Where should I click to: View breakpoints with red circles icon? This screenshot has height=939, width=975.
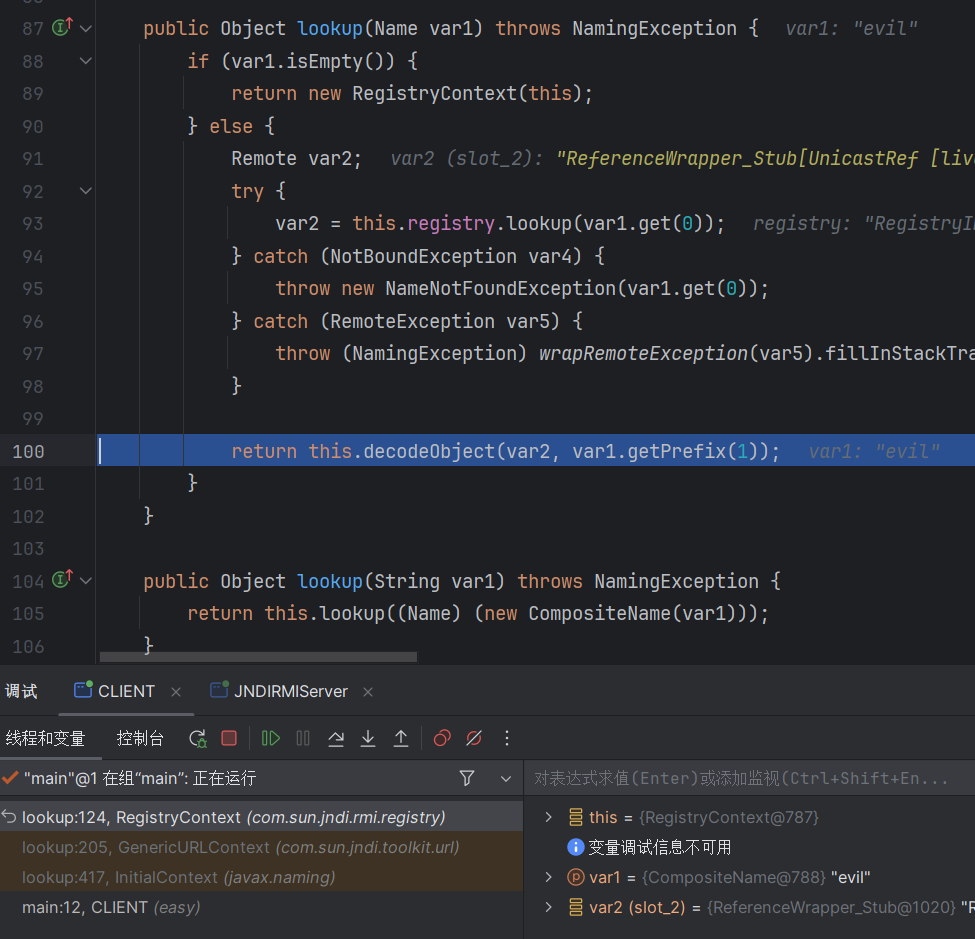(x=442, y=738)
